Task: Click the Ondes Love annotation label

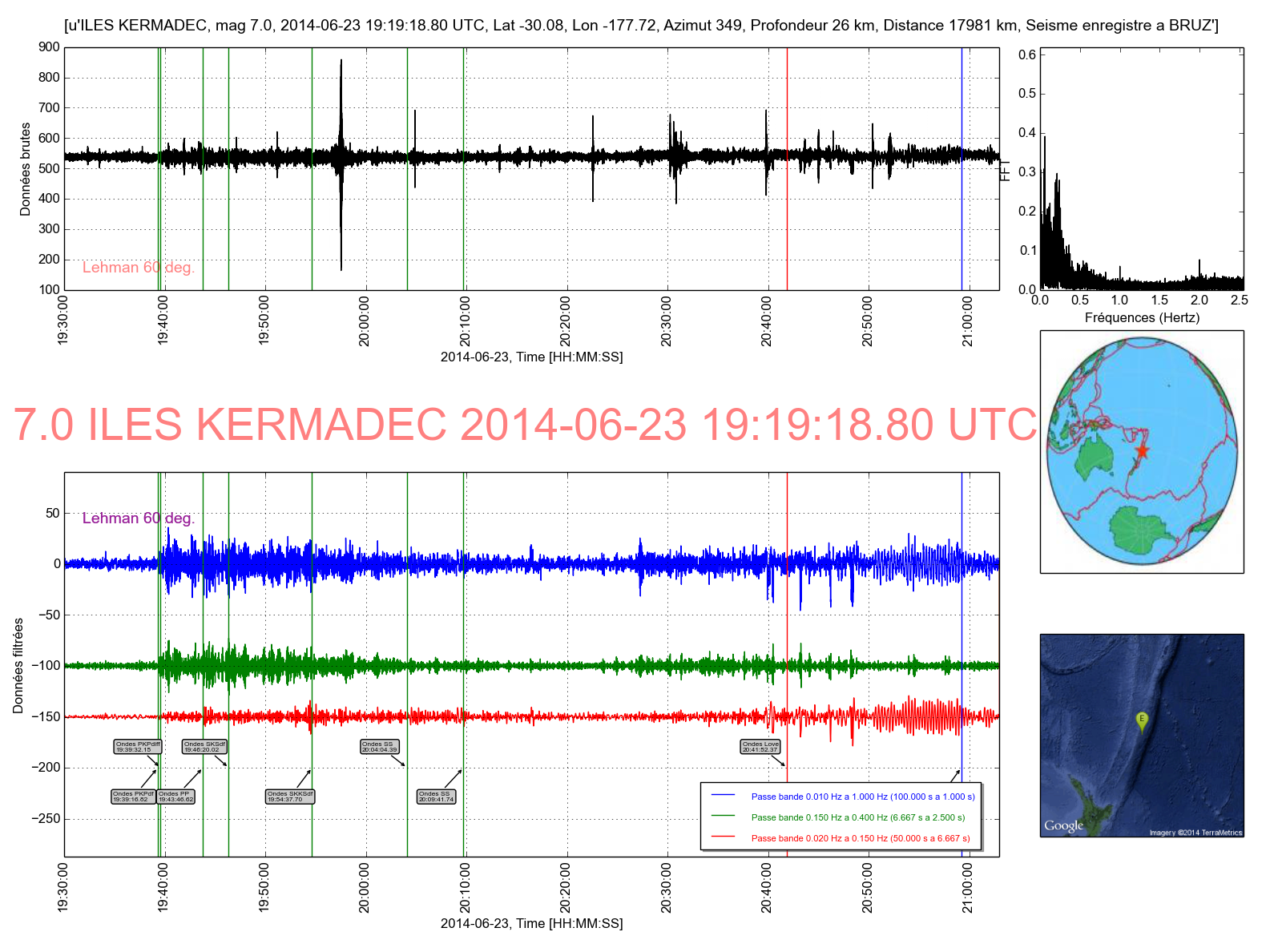Action: (x=760, y=747)
